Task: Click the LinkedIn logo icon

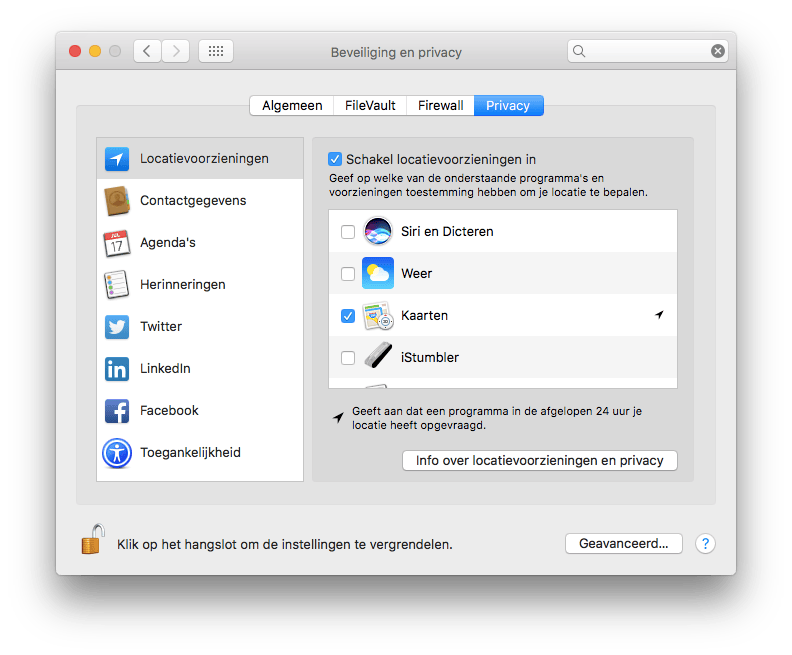Action: click(117, 369)
